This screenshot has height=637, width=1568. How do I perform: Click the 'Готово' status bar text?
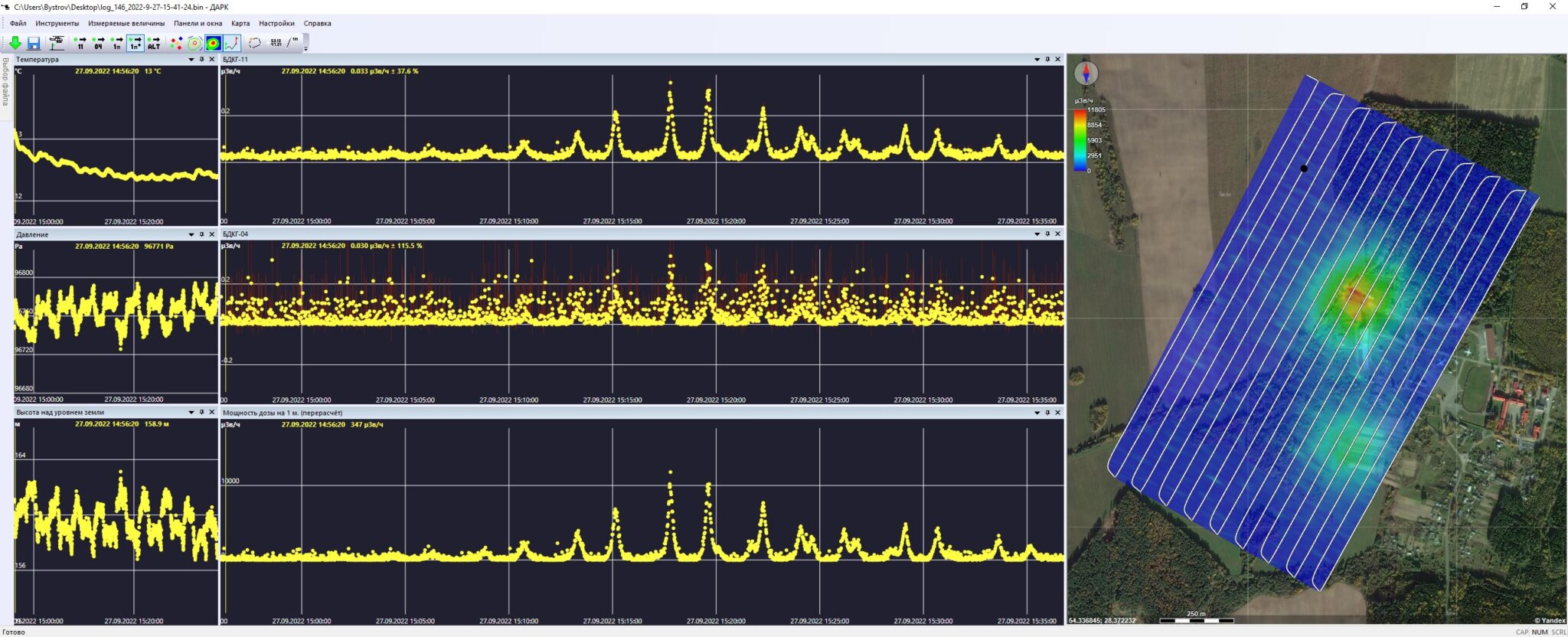pos(14,632)
